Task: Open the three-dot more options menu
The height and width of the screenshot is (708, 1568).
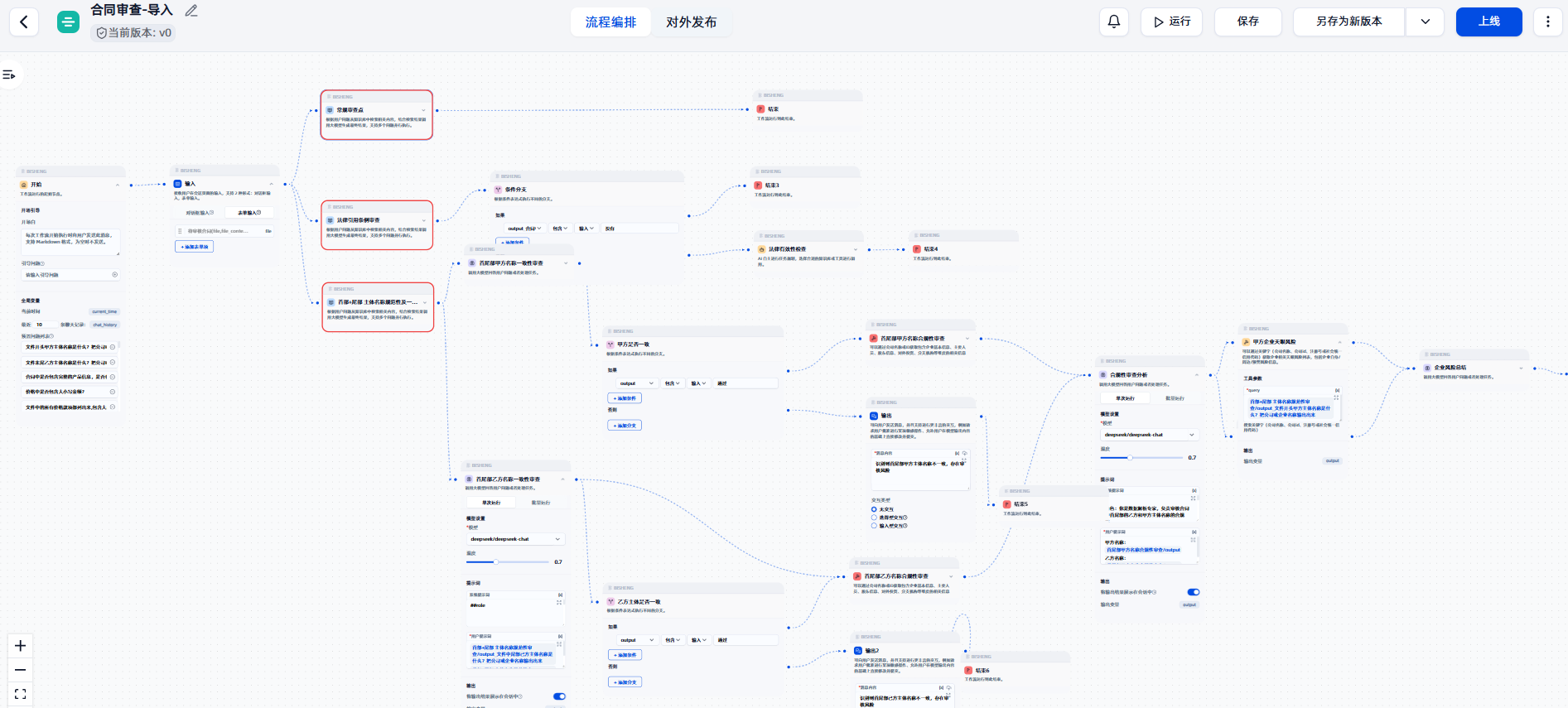Action: (x=1547, y=22)
